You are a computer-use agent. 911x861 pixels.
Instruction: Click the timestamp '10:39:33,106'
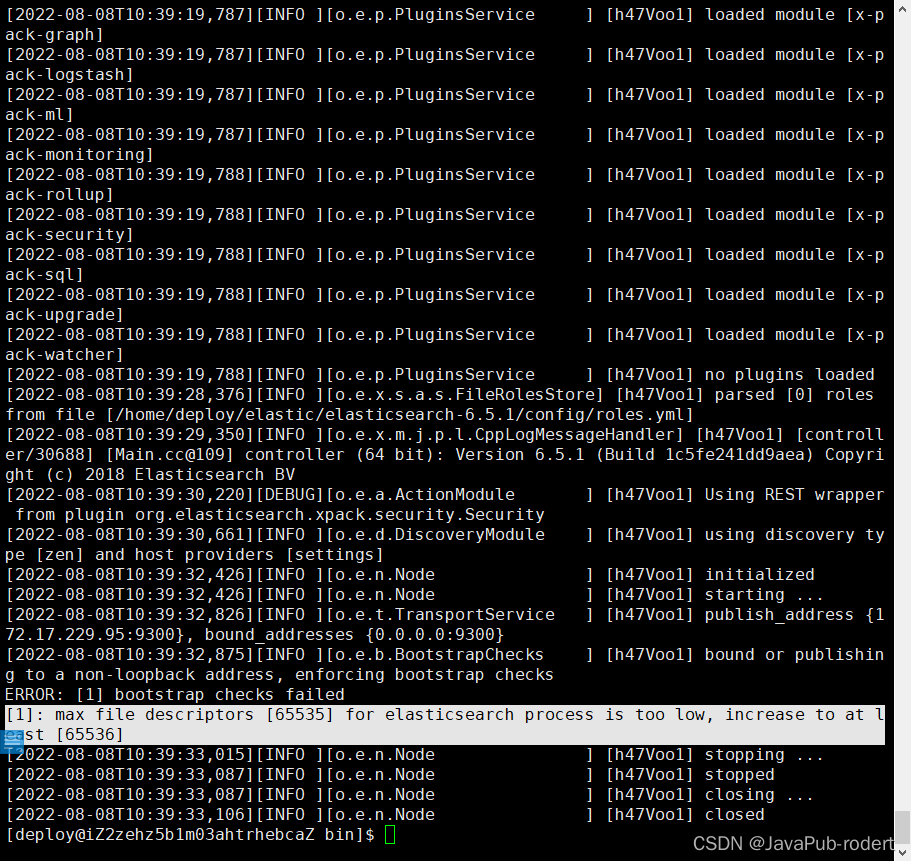pyautogui.click(x=190, y=815)
